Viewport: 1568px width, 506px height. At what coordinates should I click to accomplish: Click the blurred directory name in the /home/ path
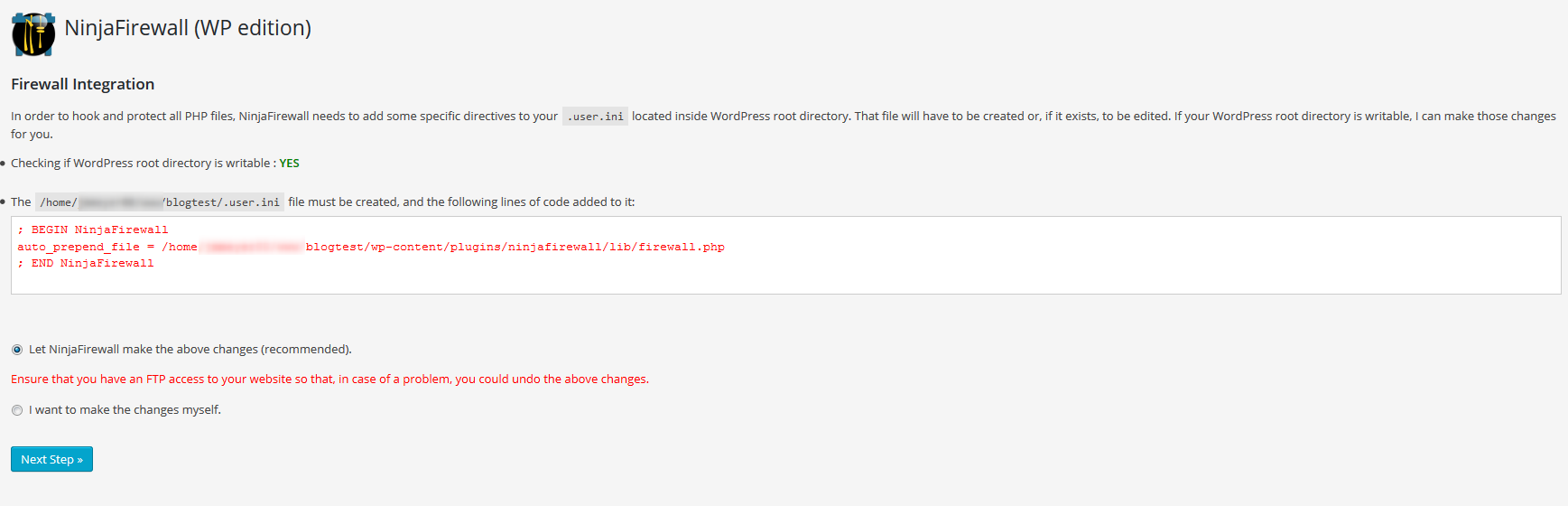pos(119,202)
